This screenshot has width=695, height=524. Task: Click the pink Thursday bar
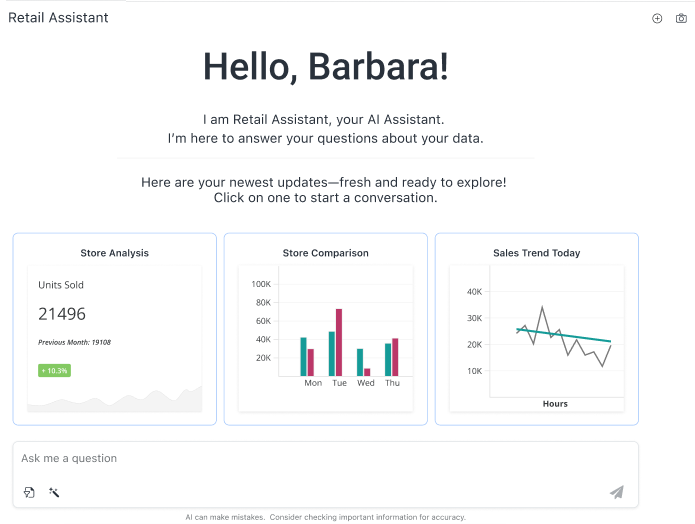point(395,357)
